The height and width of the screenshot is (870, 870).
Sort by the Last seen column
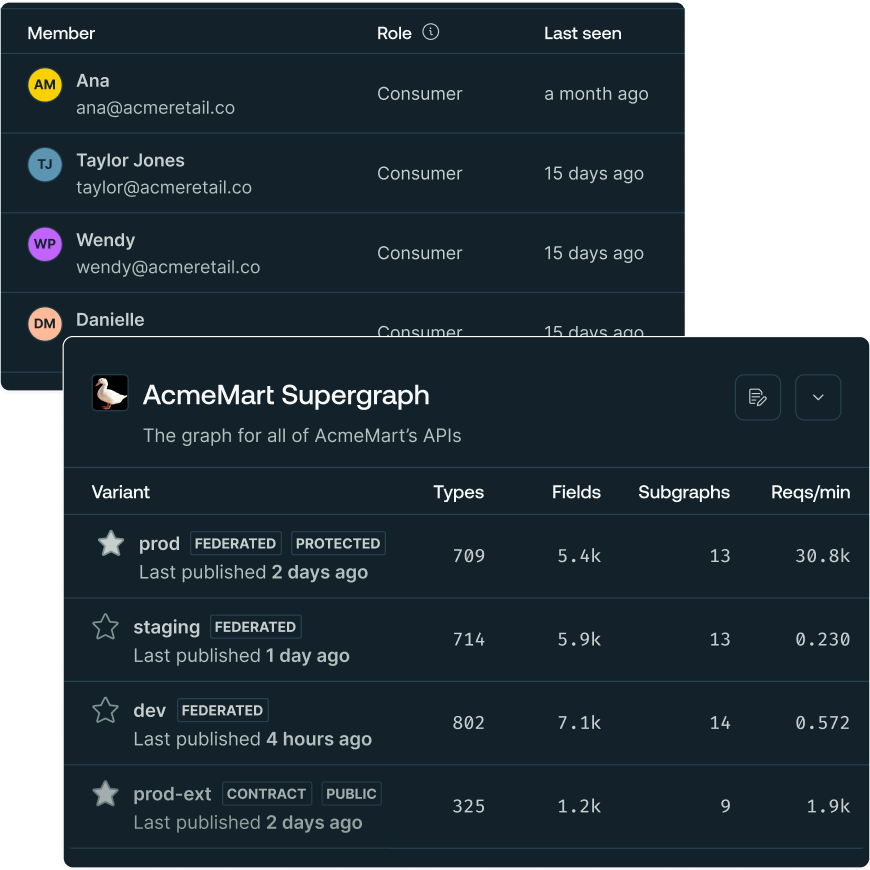pos(582,33)
